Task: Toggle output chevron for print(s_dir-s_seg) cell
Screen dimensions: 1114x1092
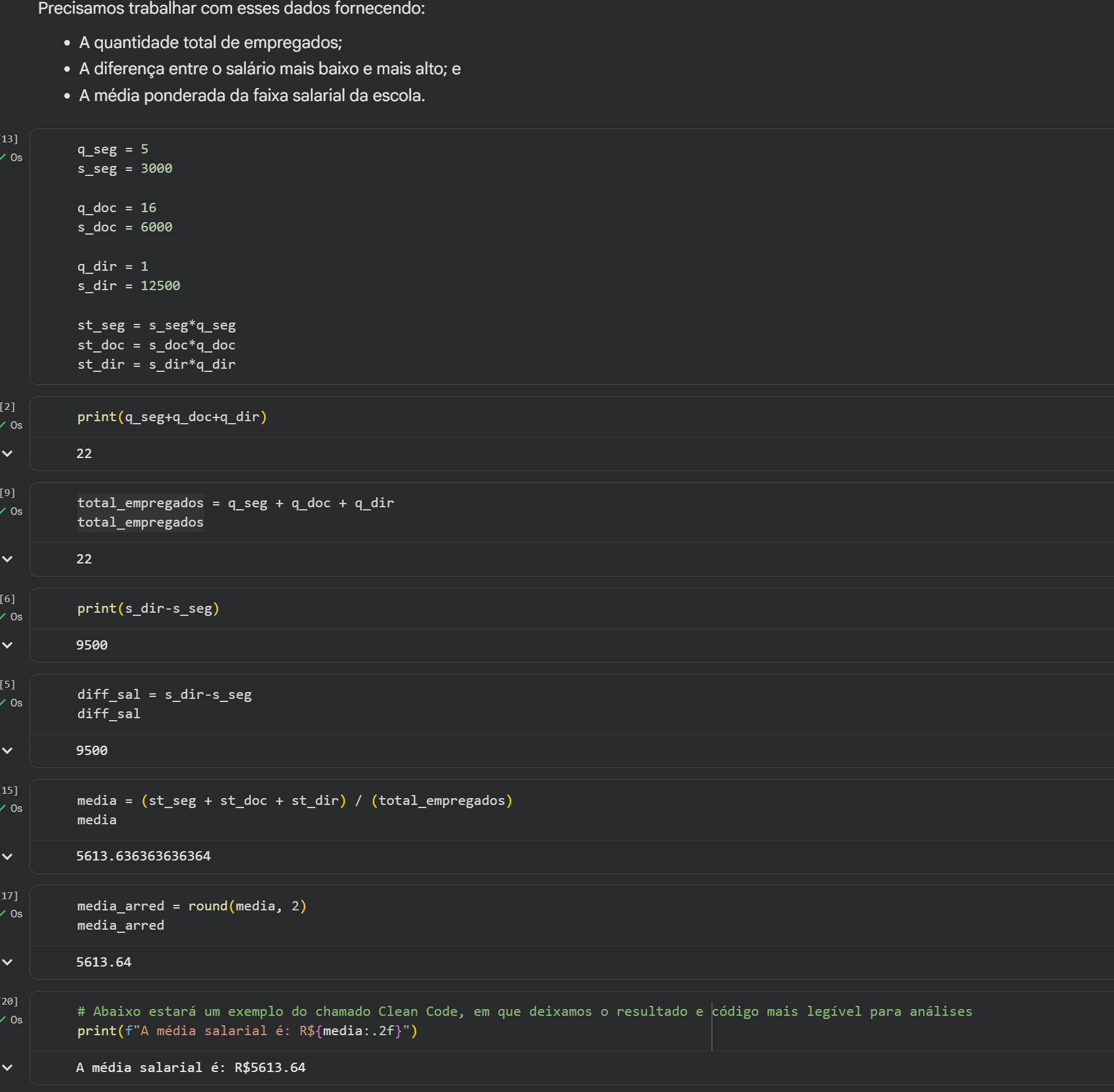Action: point(7,645)
